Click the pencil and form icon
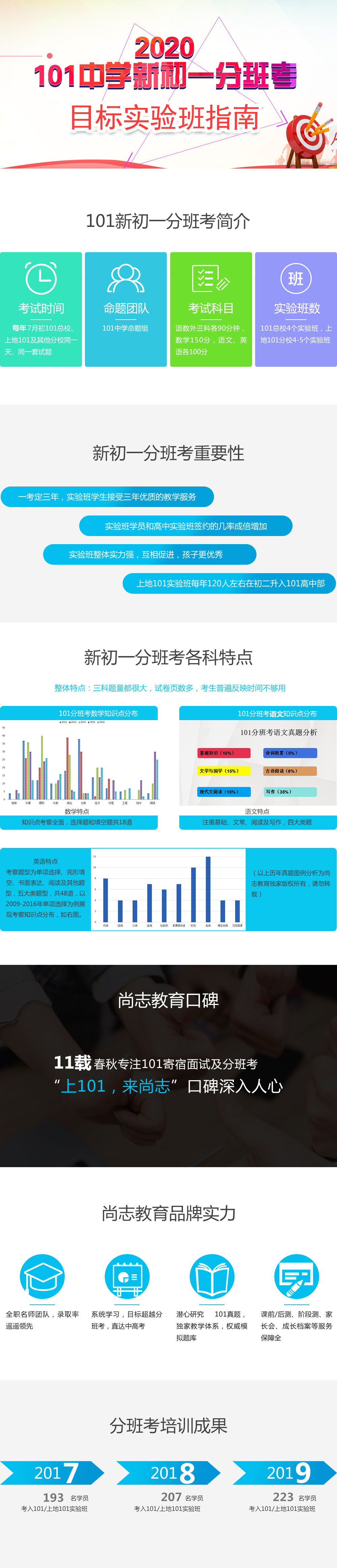Screen dimensions: 337x1568 [x=296, y=1276]
